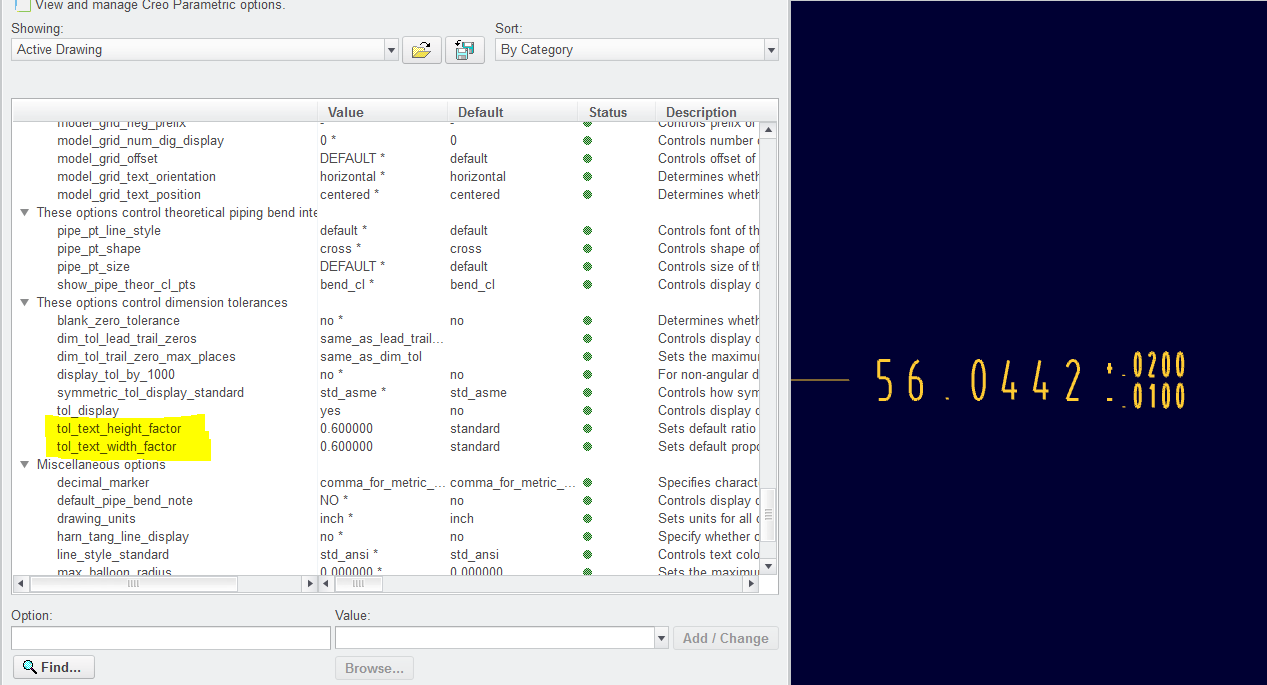Save configuration file disk icon
The width and height of the screenshot is (1267, 685).
coord(465,50)
